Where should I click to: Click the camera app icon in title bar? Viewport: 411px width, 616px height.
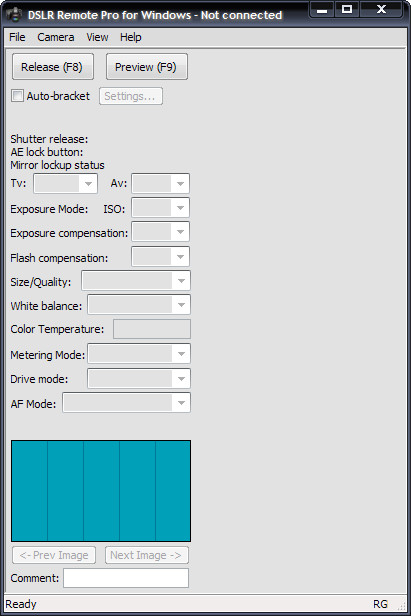coord(14,15)
